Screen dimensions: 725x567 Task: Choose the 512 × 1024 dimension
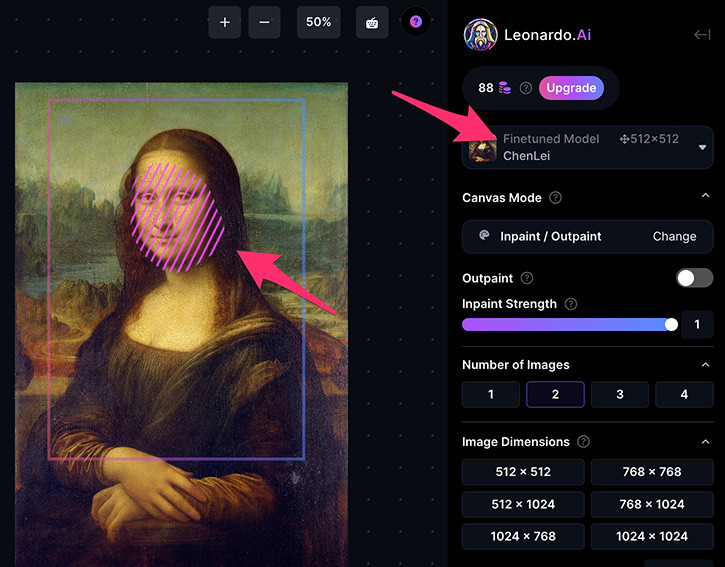(523, 504)
